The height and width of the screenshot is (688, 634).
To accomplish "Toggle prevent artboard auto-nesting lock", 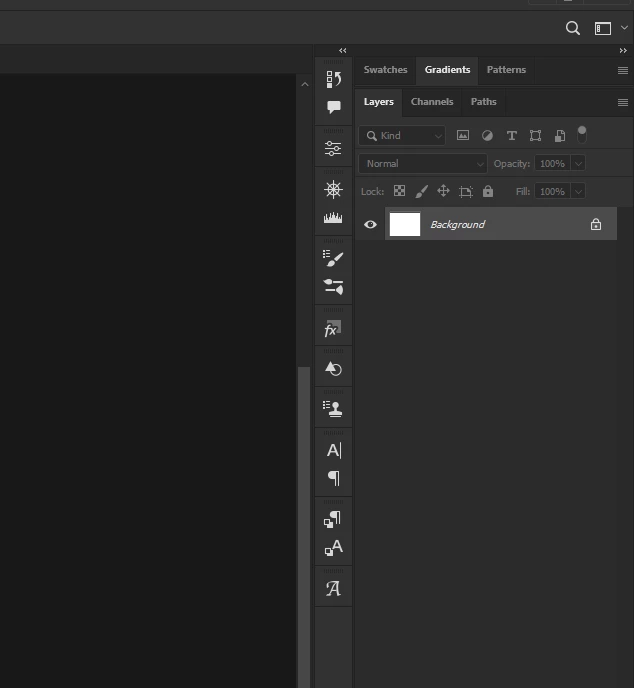I will click(x=466, y=191).
